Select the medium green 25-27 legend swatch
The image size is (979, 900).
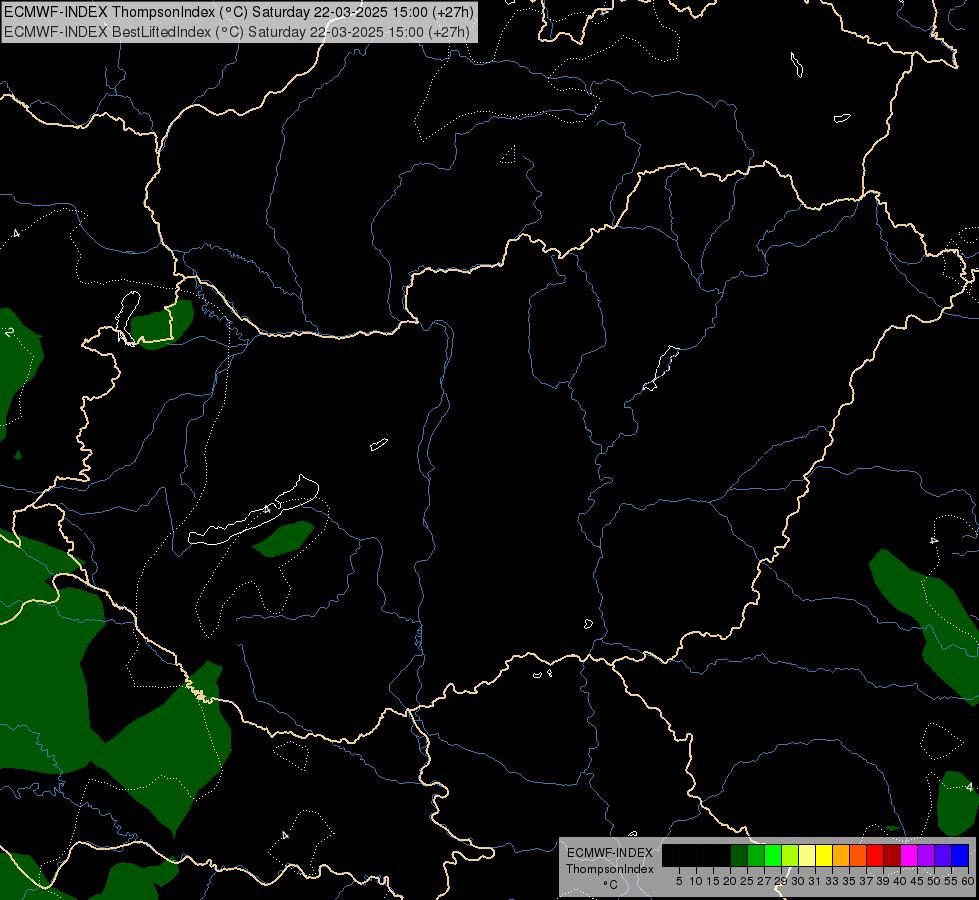[756, 856]
